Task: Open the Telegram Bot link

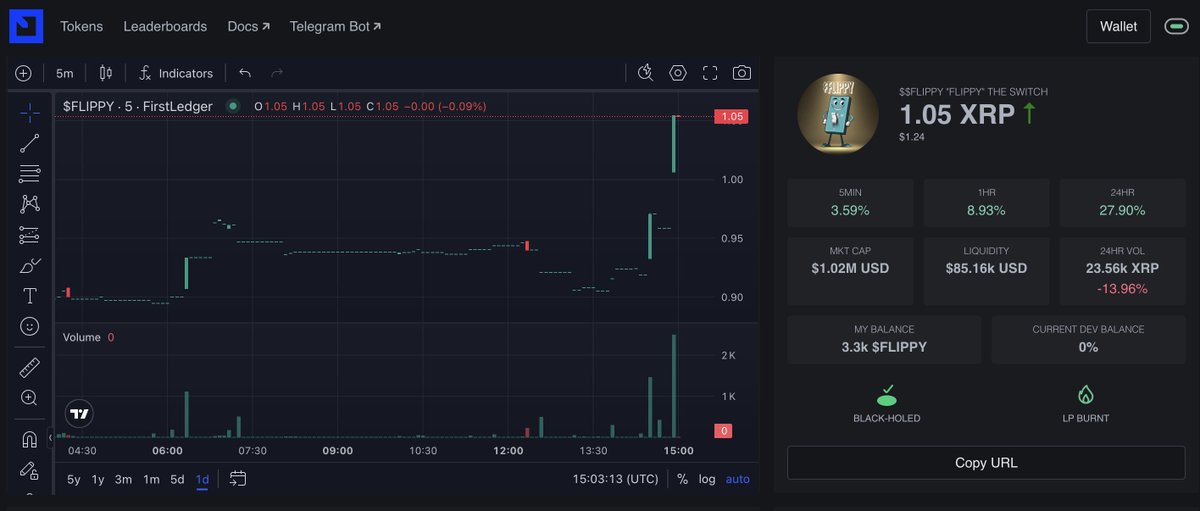Action: (335, 26)
